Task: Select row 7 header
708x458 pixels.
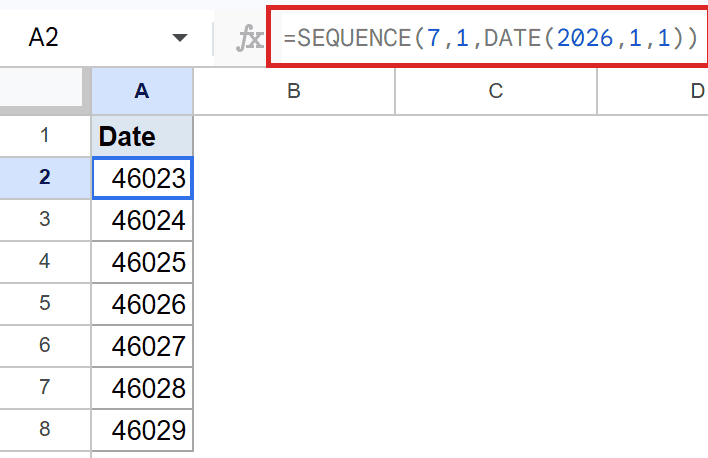Action: click(45, 388)
